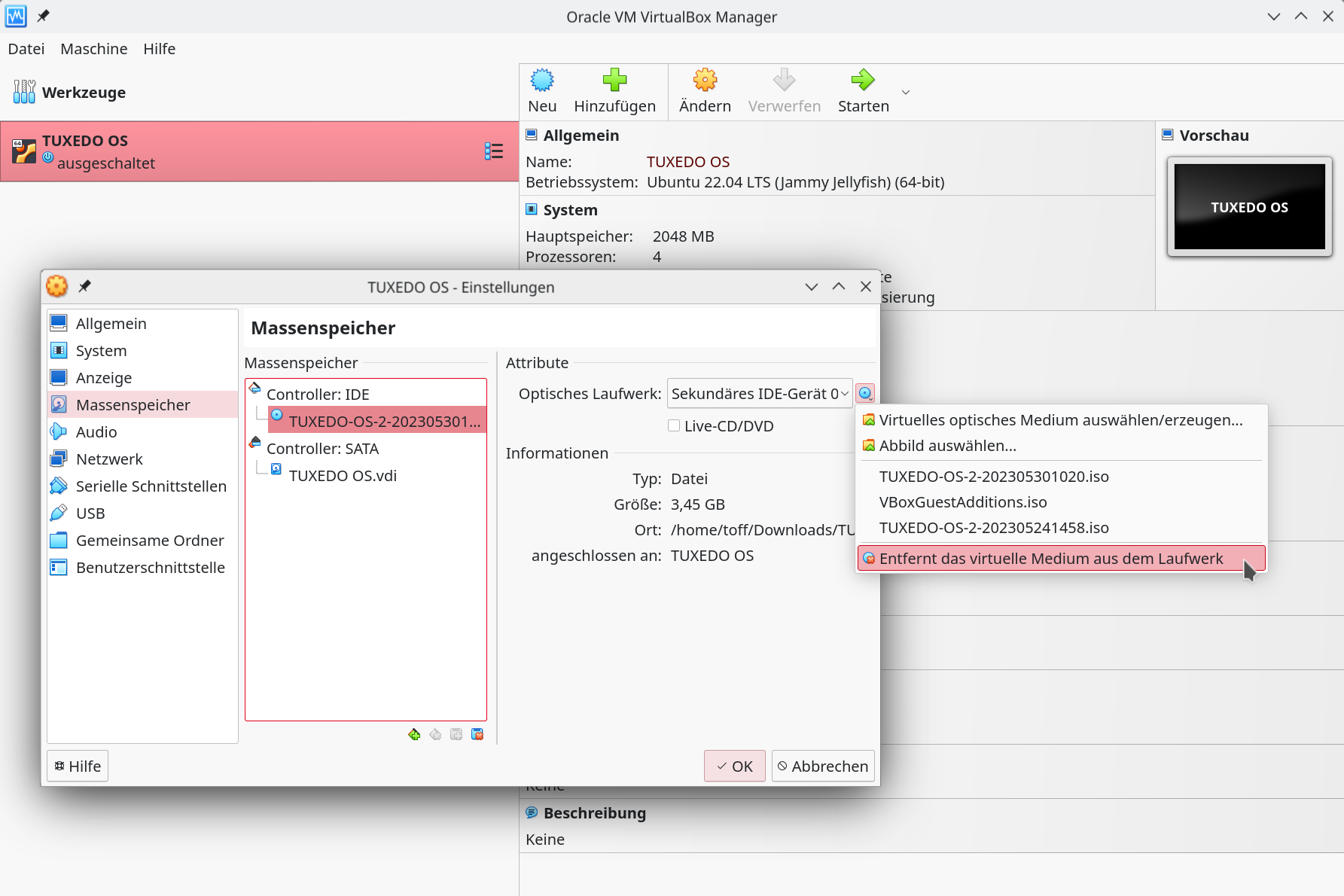
Task: Click the OK button
Action: tap(734, 766)
